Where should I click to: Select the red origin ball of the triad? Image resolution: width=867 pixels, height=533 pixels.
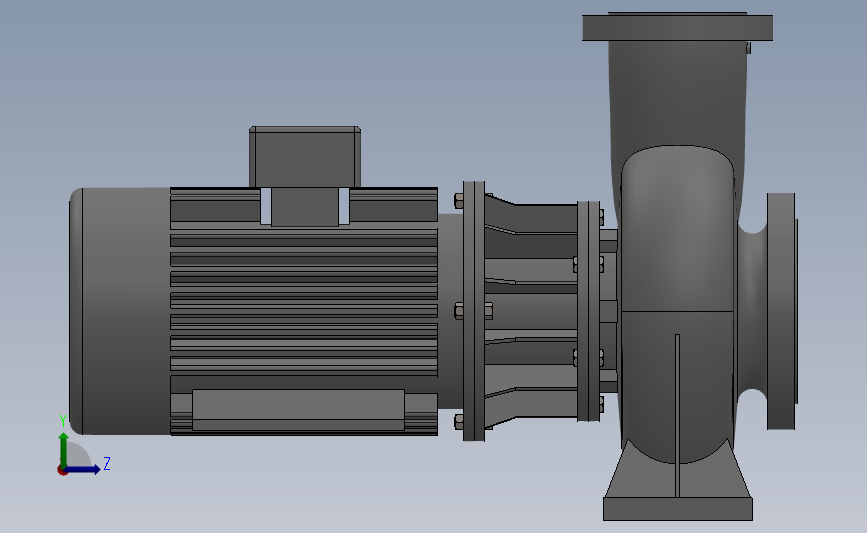(62, 471)
